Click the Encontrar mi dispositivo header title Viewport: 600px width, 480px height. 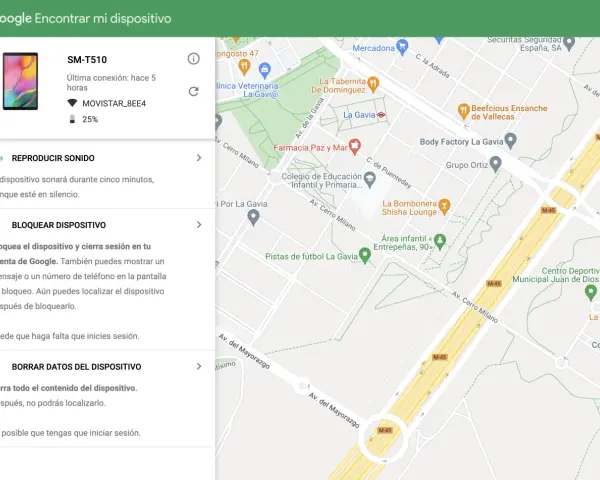(x=103, y=18)
